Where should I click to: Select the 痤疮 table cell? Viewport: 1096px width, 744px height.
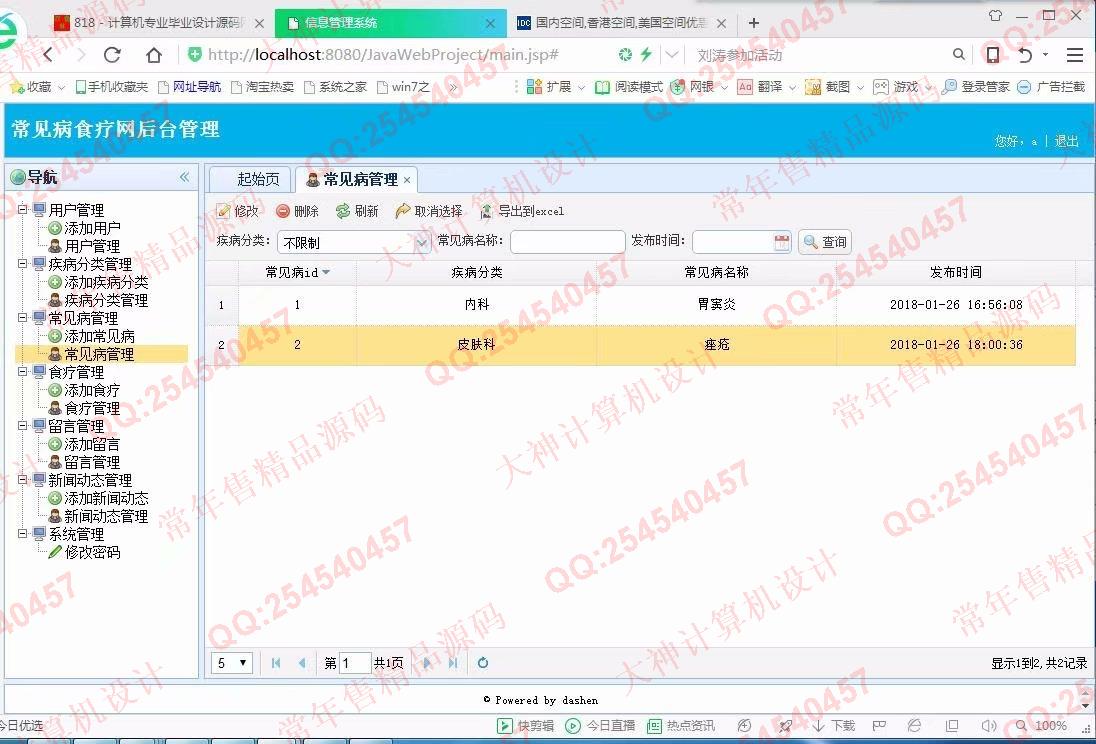716,345
